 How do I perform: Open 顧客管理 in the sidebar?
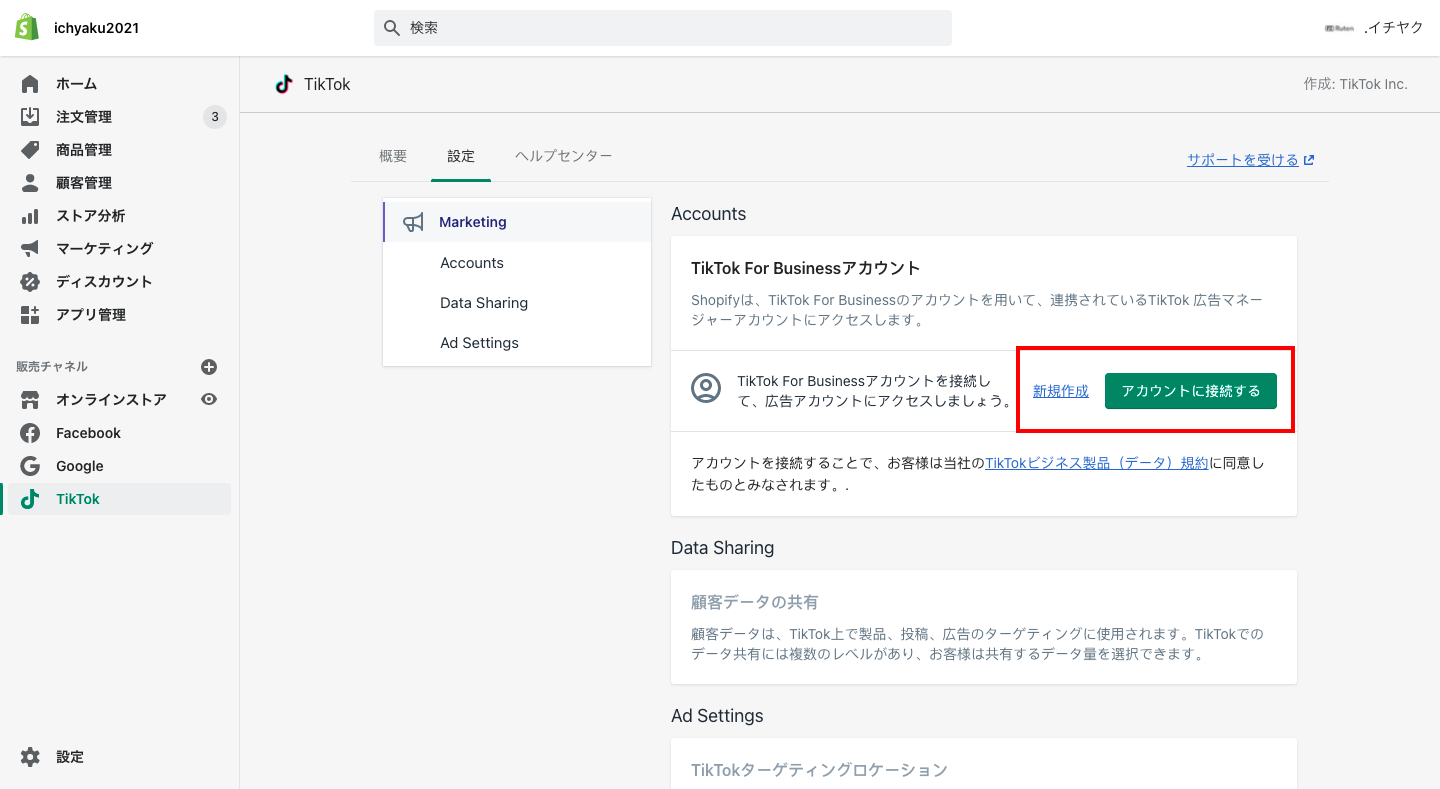tap(84, 183)
